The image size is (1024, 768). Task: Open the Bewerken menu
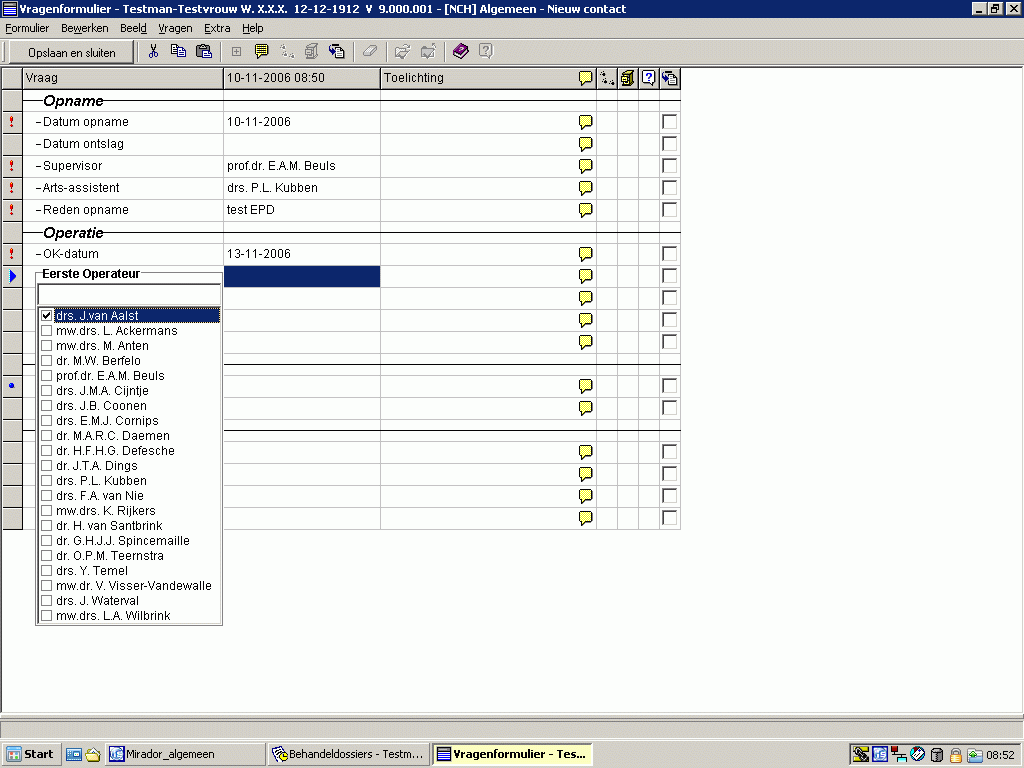(84, 28)
